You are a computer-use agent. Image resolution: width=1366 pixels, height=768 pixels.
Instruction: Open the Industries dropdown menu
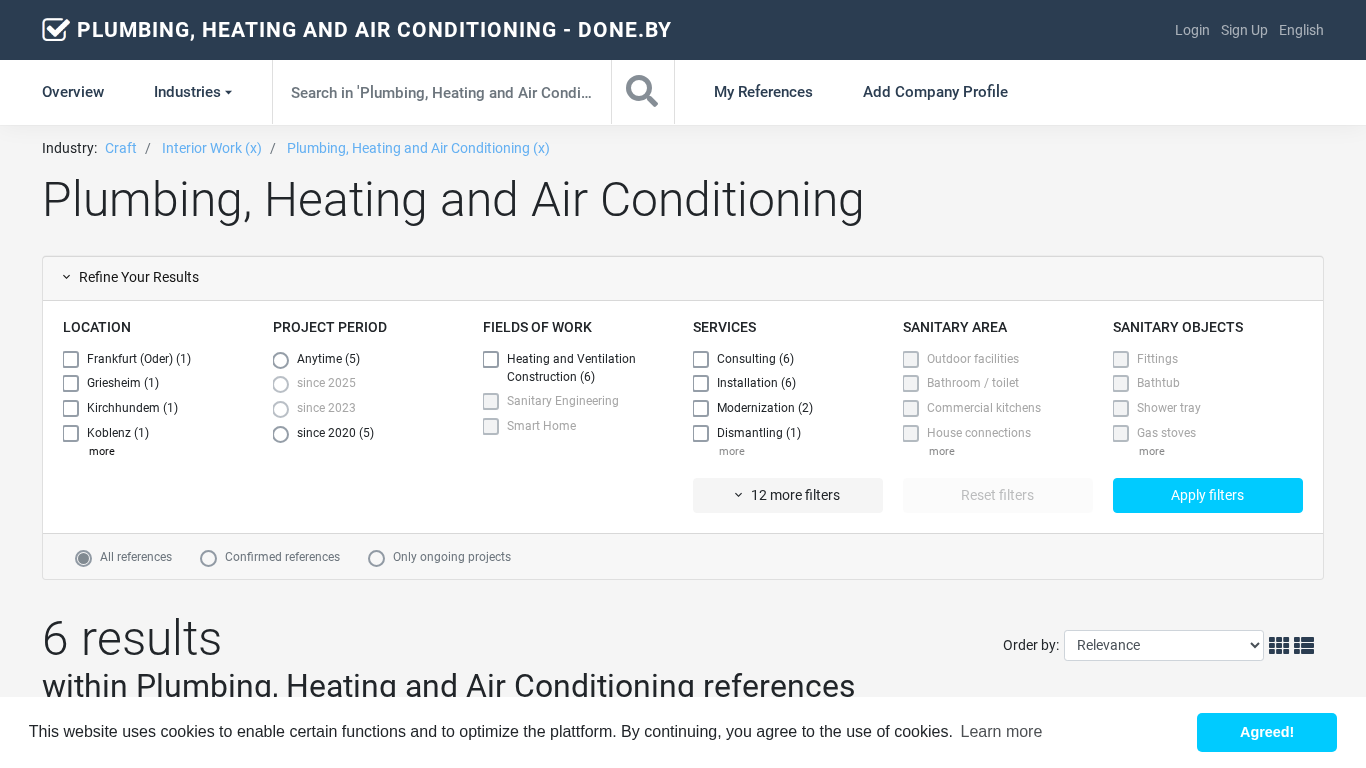pos(193,92)
